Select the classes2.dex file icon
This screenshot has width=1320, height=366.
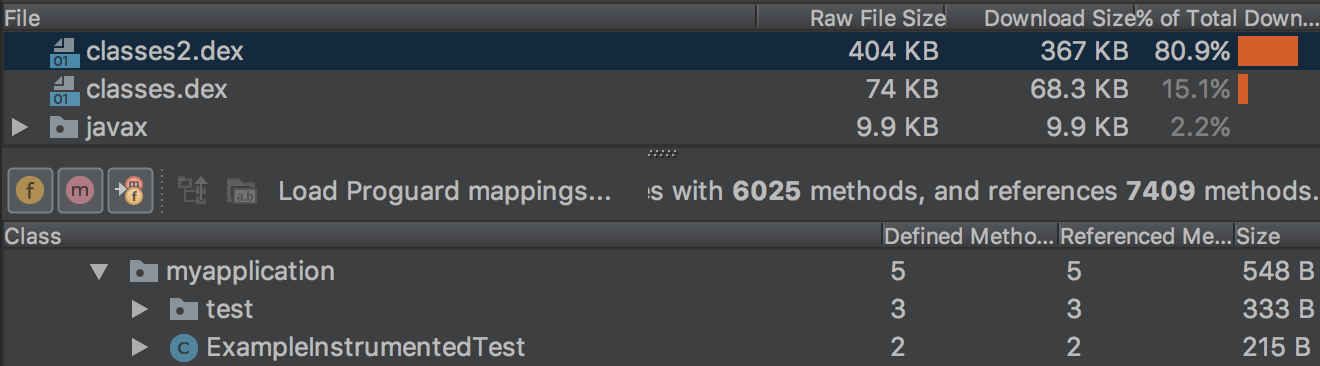tap(65, 52)
